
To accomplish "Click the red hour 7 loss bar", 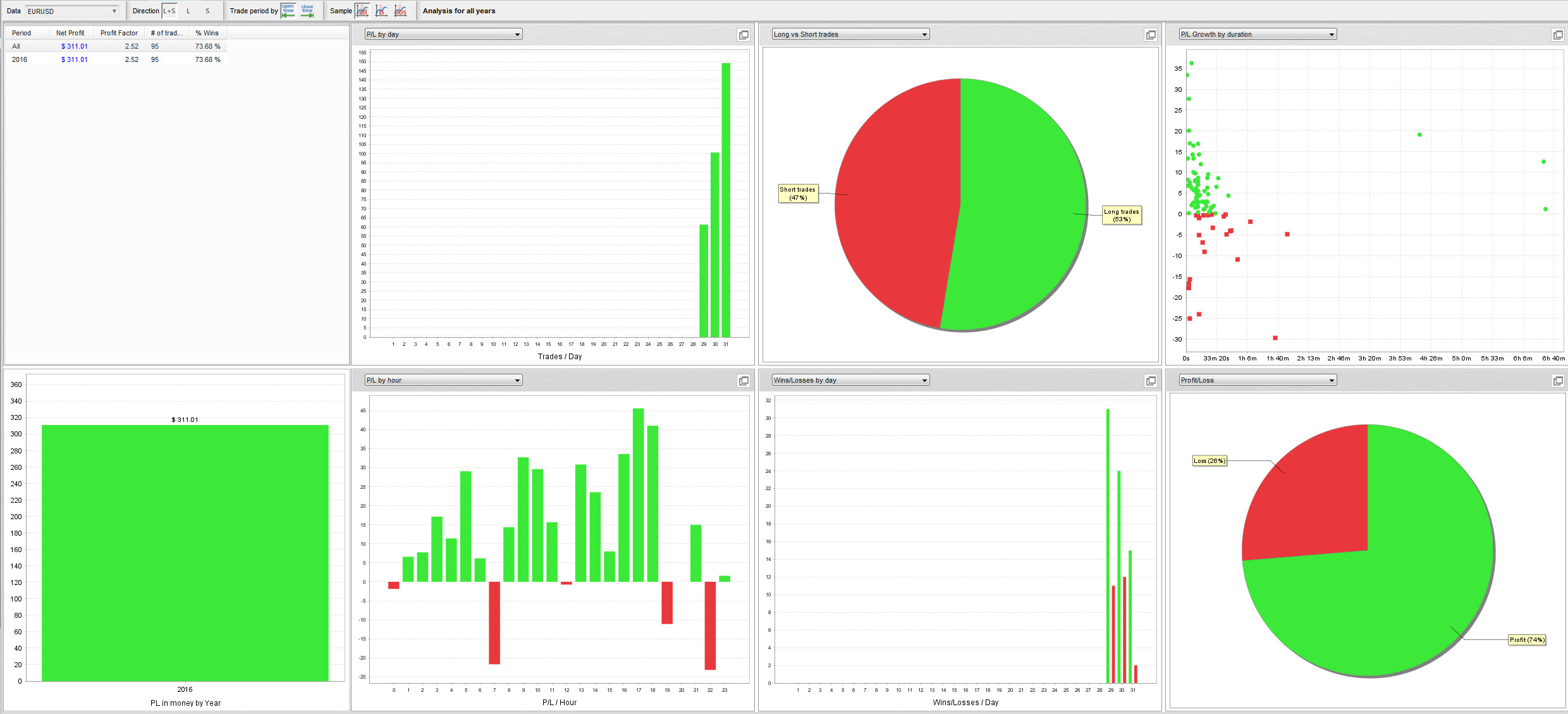I will pyautogui.click(x=494, y=623).
